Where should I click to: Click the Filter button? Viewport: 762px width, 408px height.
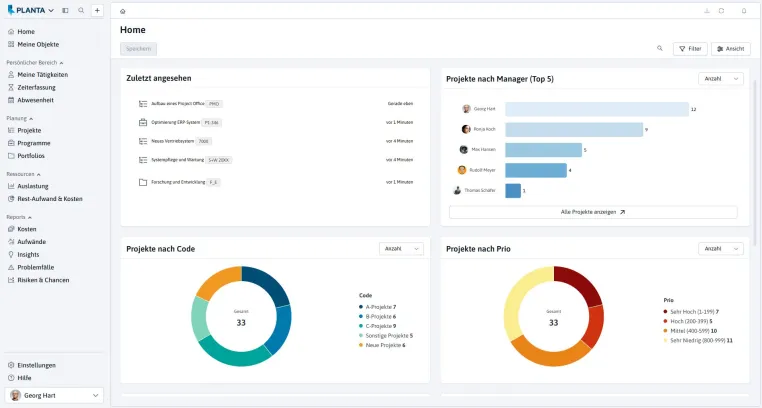(690, 49)
